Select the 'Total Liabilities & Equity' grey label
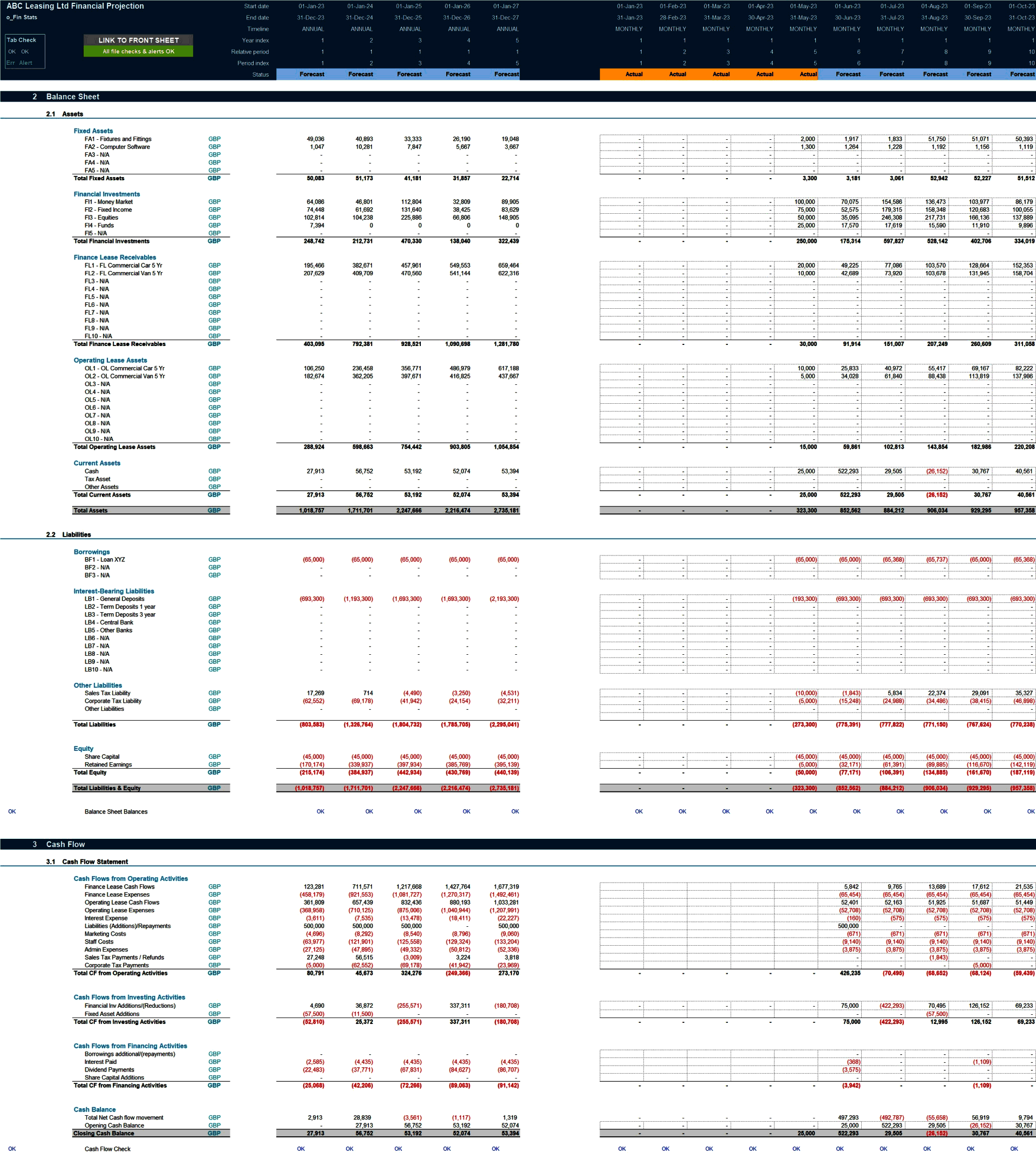 [x=107, y=788]
